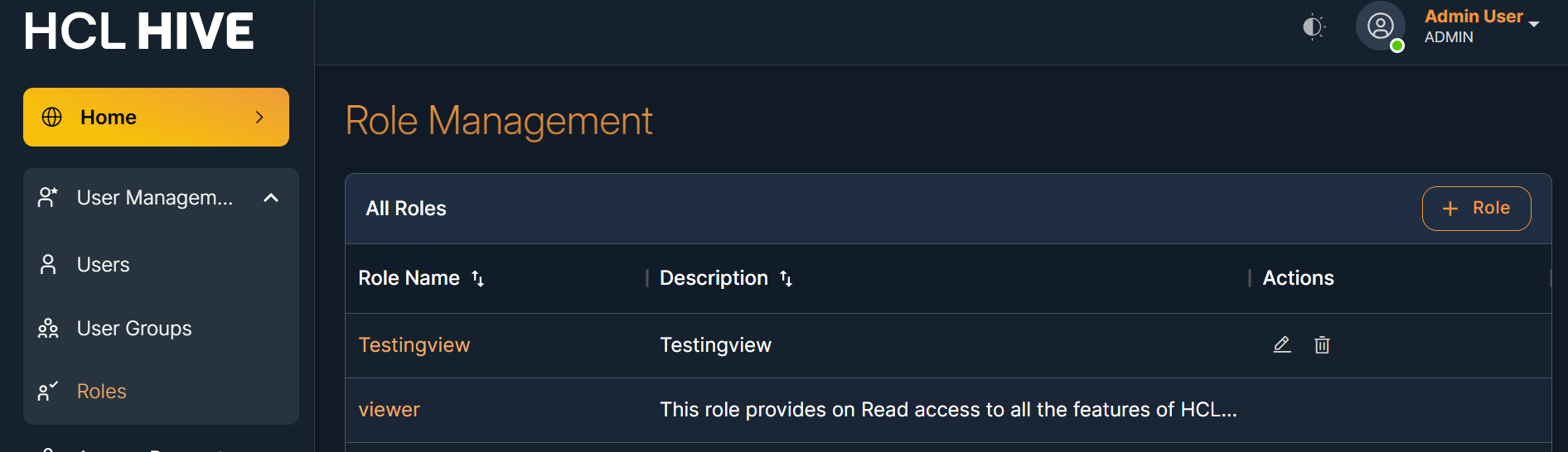This screenshot has width=1568, height=452.
Task: Collapse the User Management section
Action: point(271,198)
